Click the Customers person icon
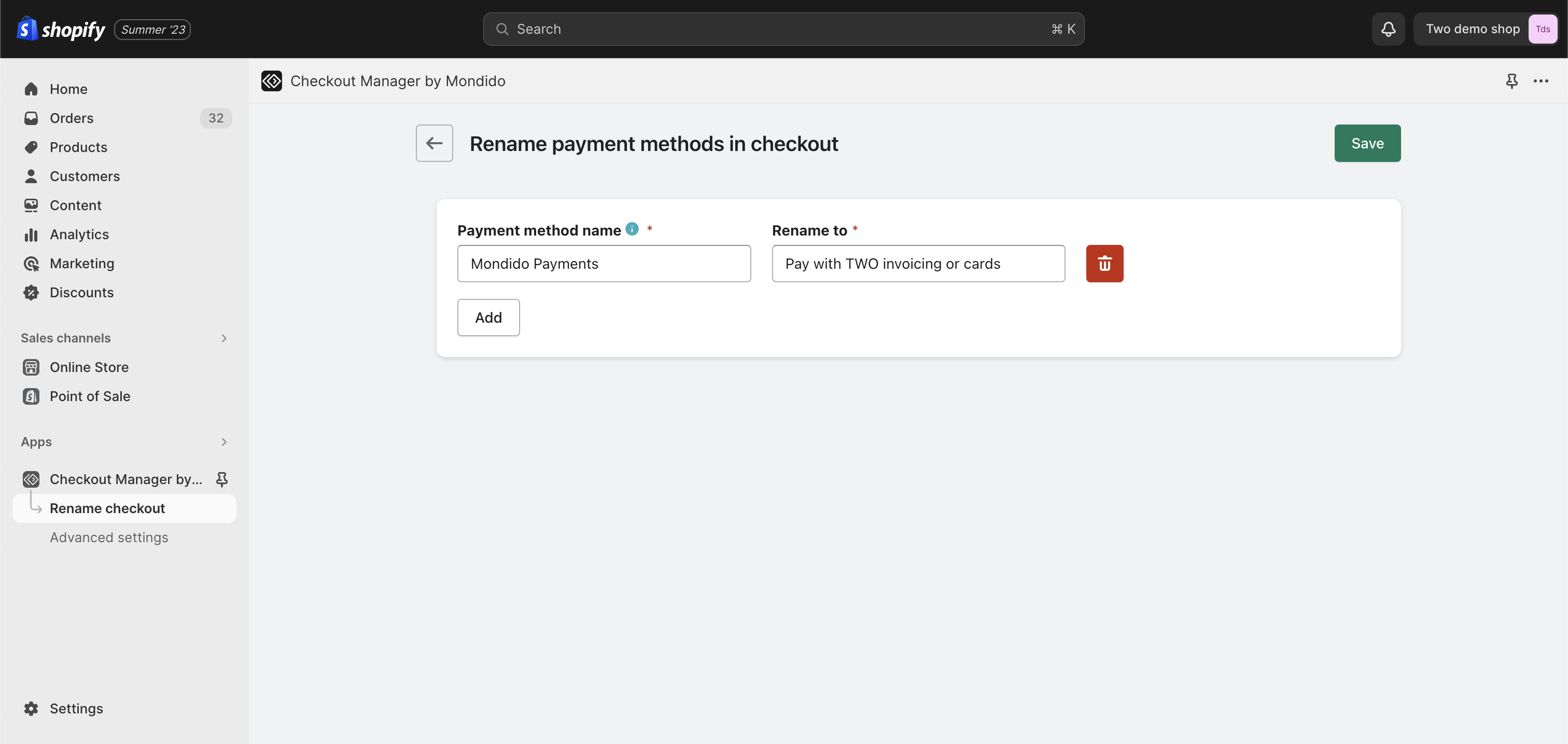Screen dimensions: 1568x744 [31, 176]
